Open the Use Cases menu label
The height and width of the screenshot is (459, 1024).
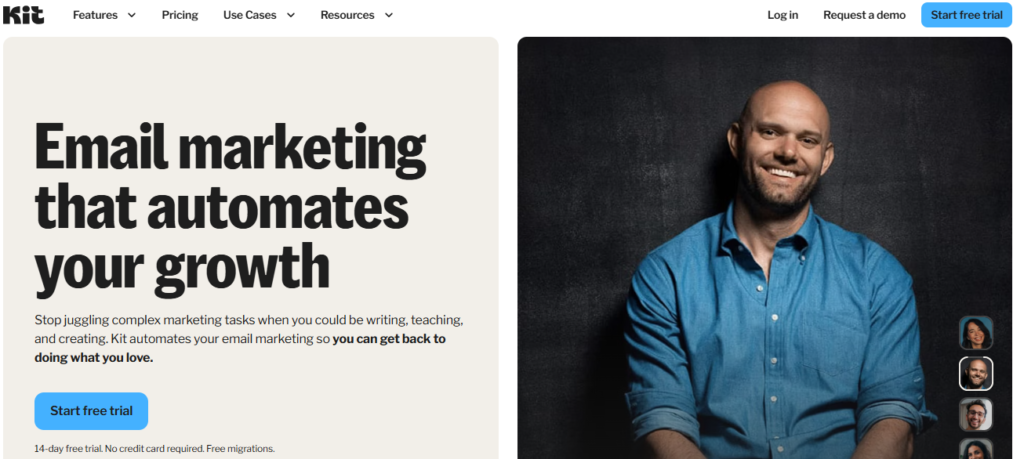pyautogui.click(x=249, y=15)
